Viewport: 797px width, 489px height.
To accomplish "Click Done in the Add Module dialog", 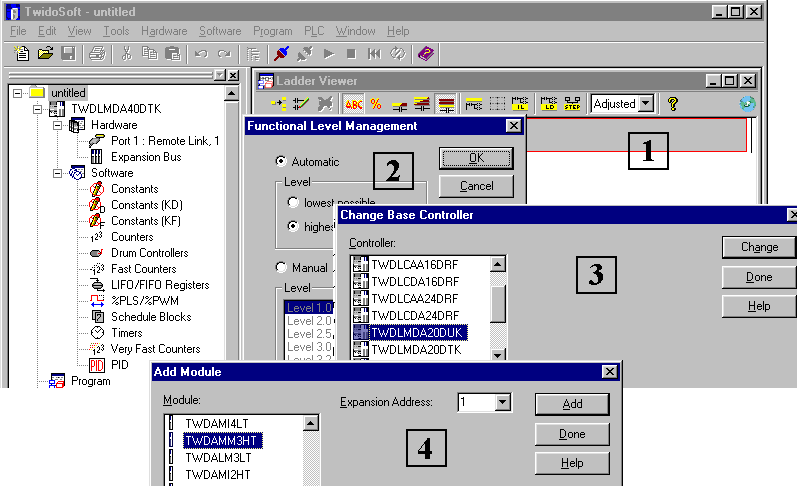I will click(572, 434).
